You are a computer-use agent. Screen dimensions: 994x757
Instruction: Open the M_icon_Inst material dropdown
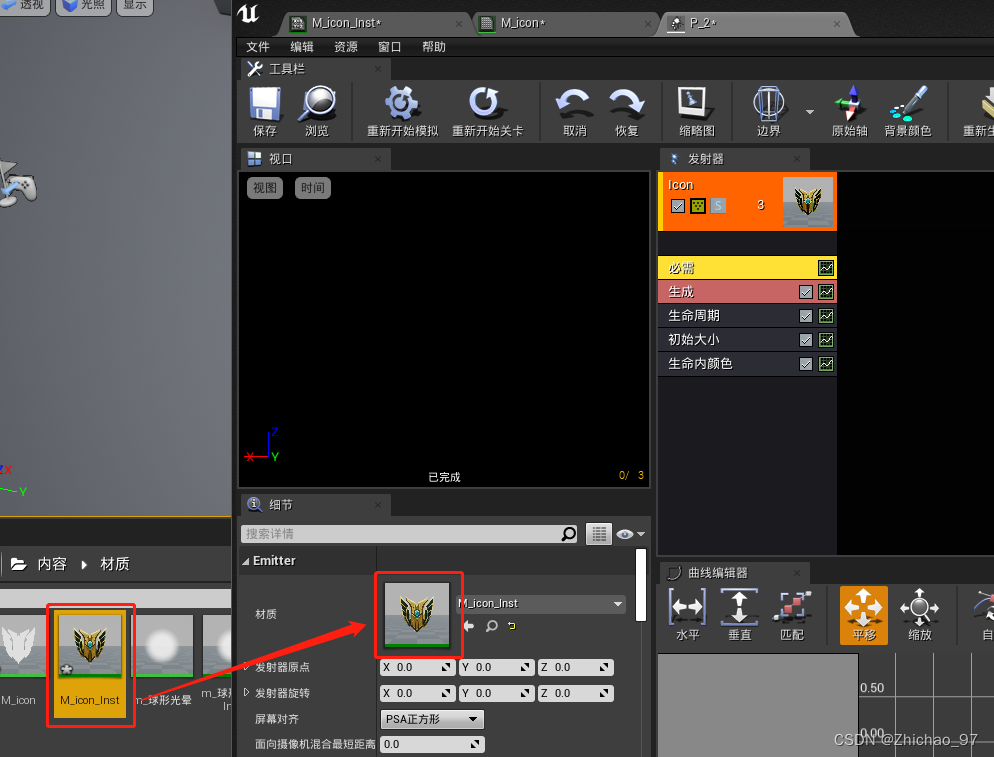coord(541,604)
